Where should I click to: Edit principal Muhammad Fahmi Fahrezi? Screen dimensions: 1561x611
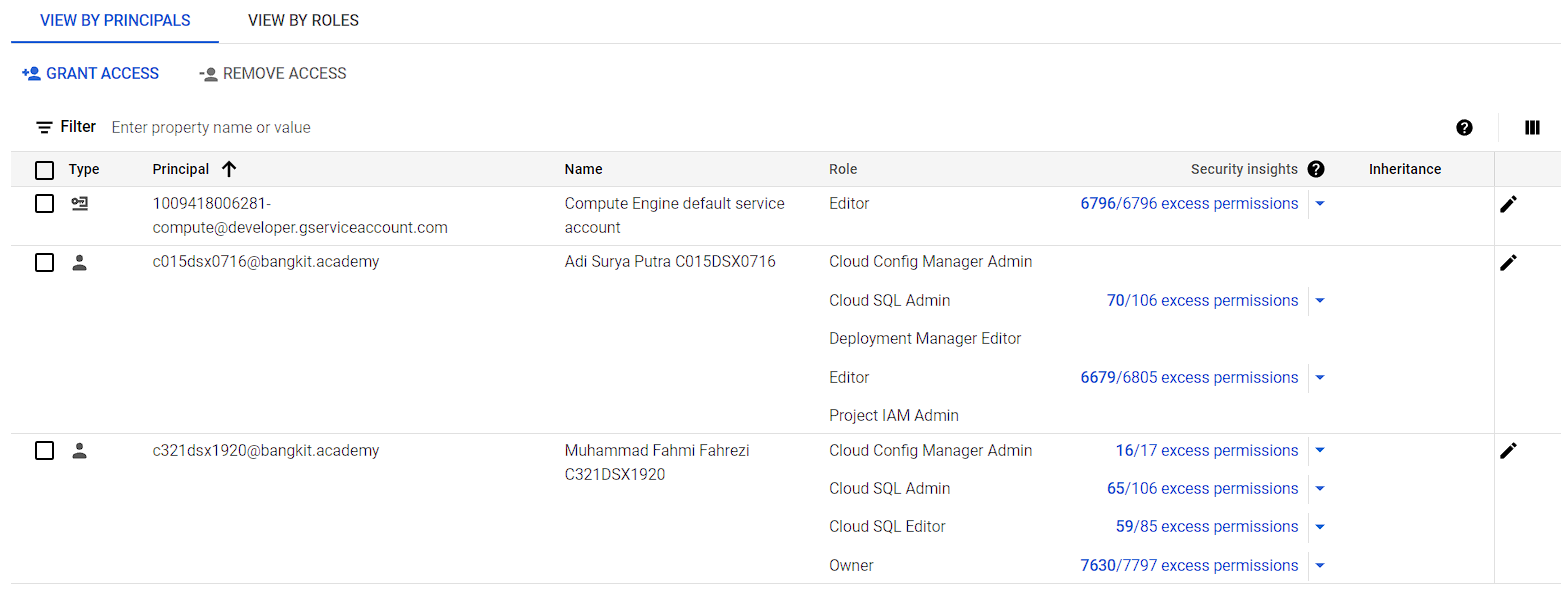pos(1508,451)
